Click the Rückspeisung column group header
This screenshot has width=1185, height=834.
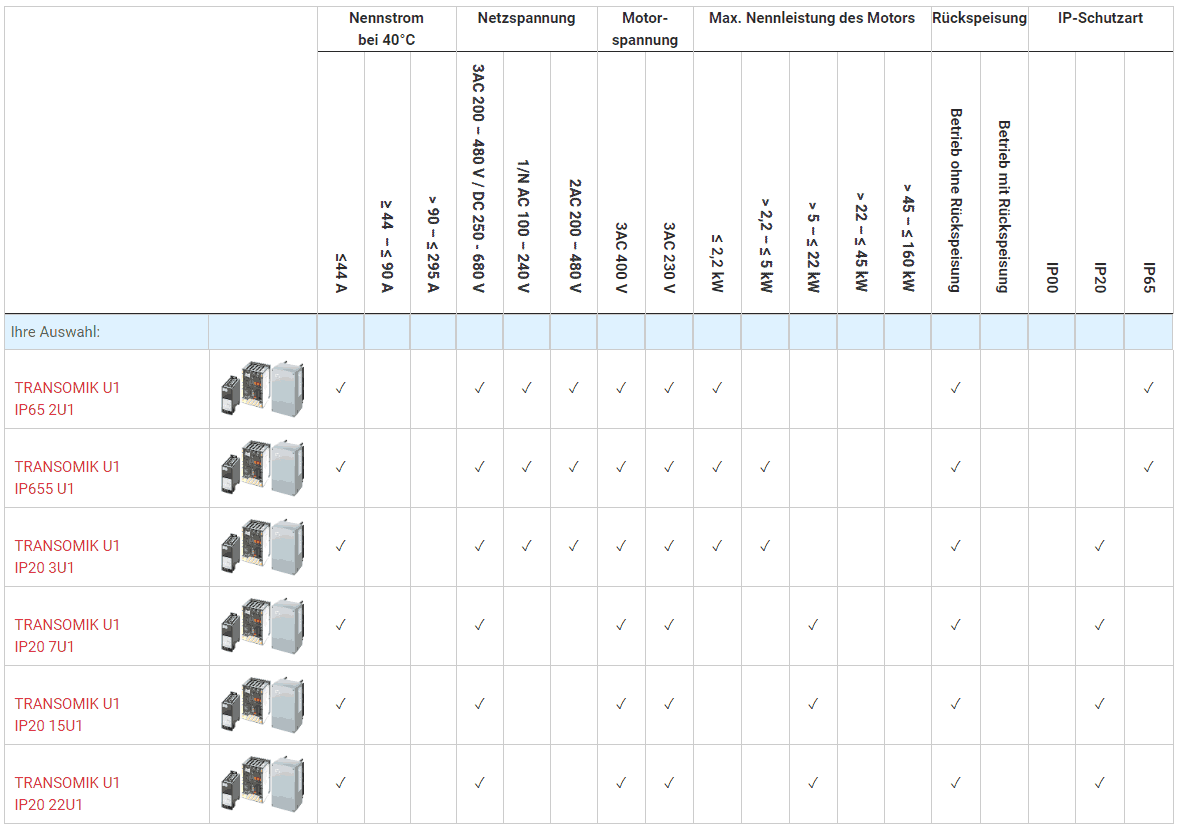point(979,18)
